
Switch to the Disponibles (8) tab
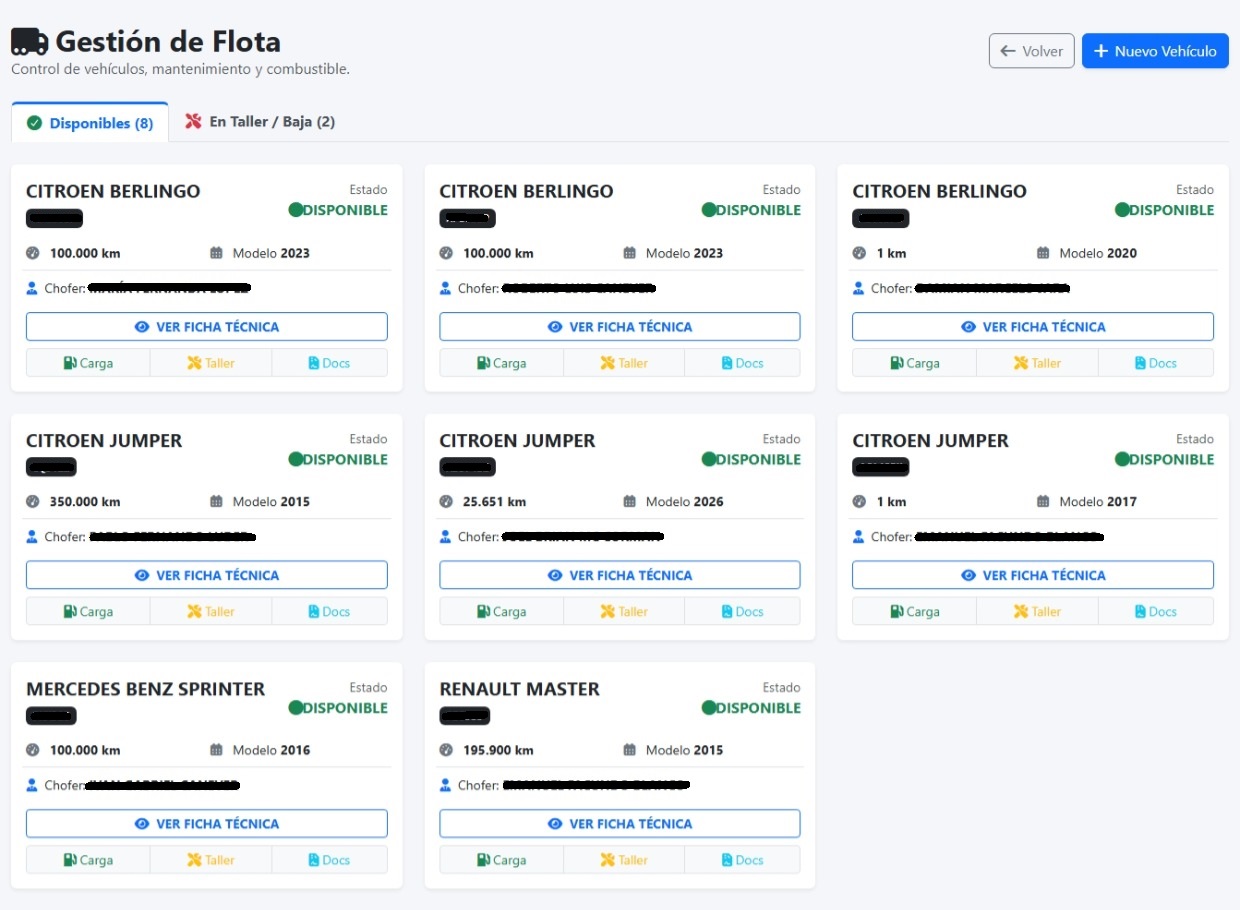pos(90,123)
